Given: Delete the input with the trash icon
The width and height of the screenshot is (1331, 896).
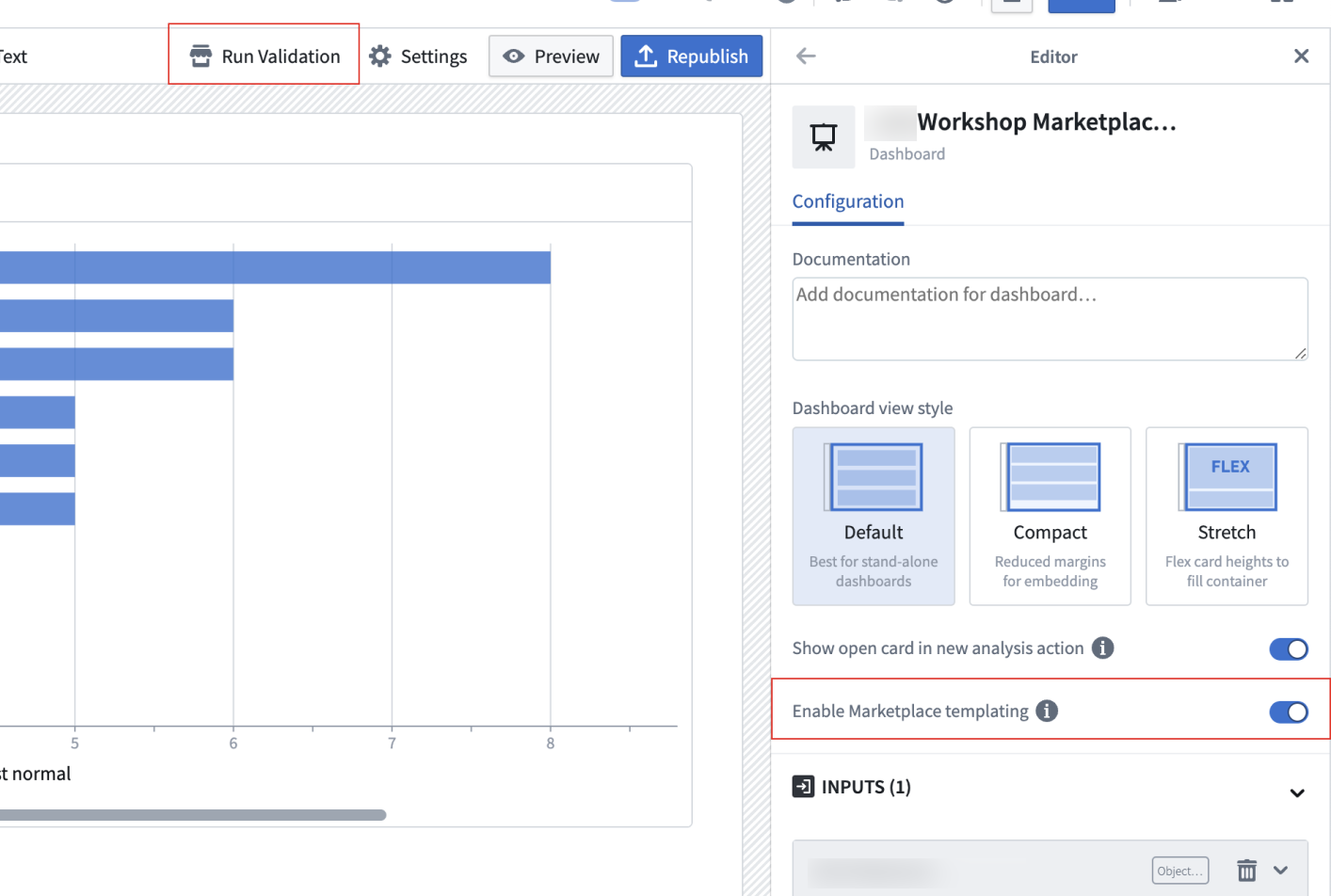Looking at the screenshot, I should (1246, 871).
